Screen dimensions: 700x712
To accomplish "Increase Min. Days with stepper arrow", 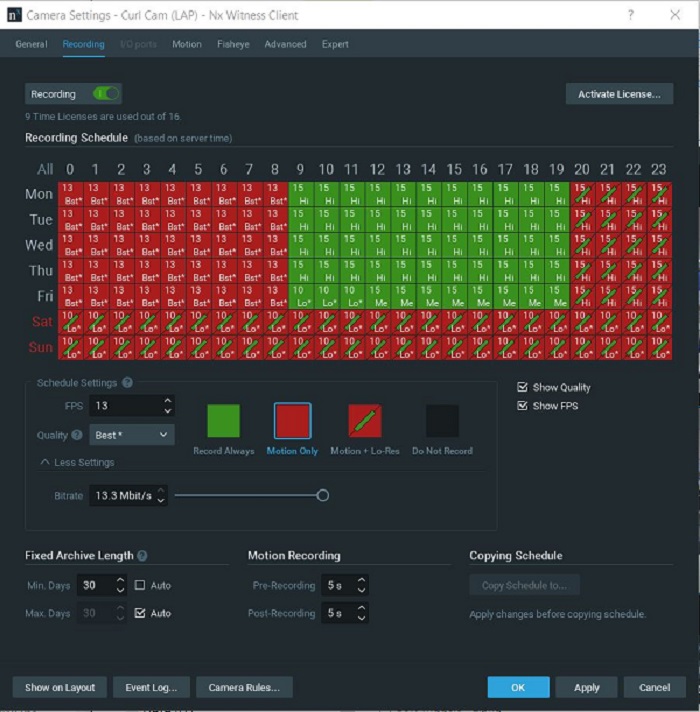I will (120, 580).
